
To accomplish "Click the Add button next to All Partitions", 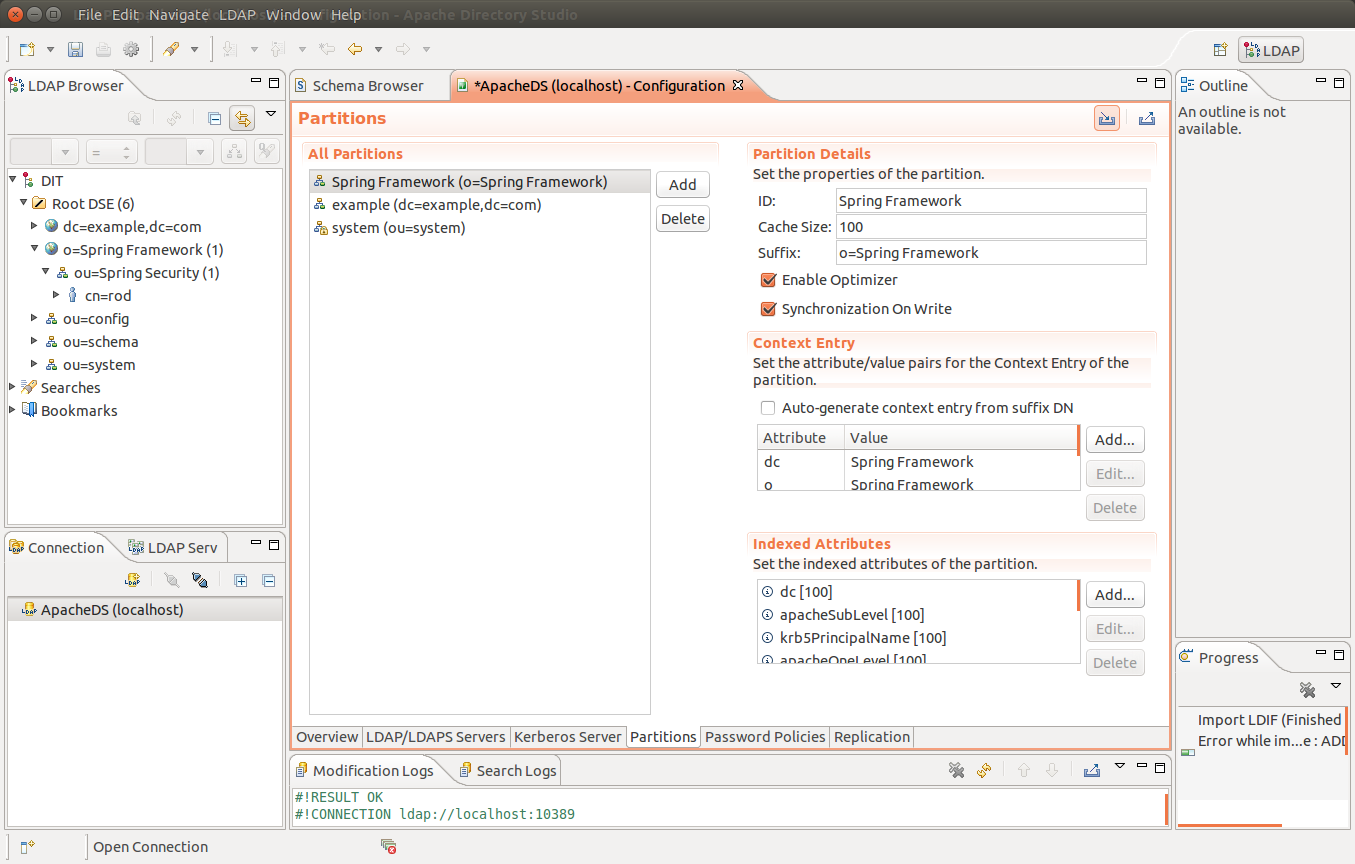I will 682,184.
